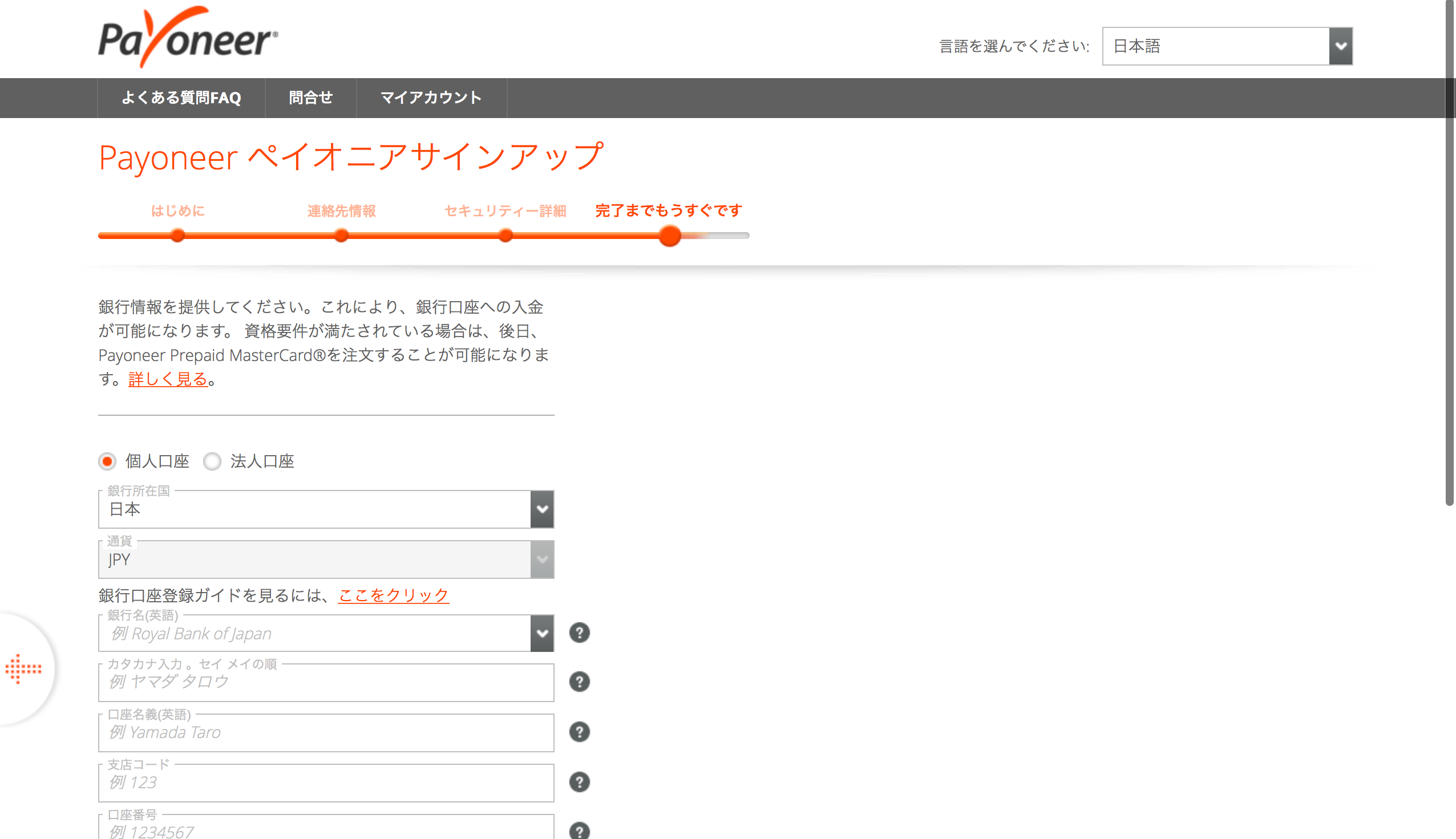Screen dimensions: 1456x839
Task: Open the help icon beside 口座番号
Action: point(579,830)
